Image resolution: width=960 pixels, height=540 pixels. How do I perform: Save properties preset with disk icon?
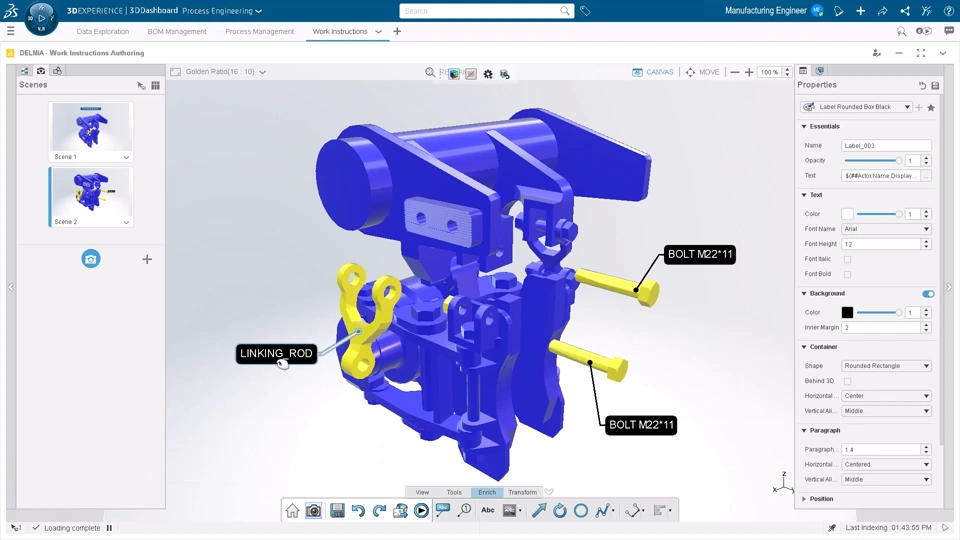(x=936, y=86)
